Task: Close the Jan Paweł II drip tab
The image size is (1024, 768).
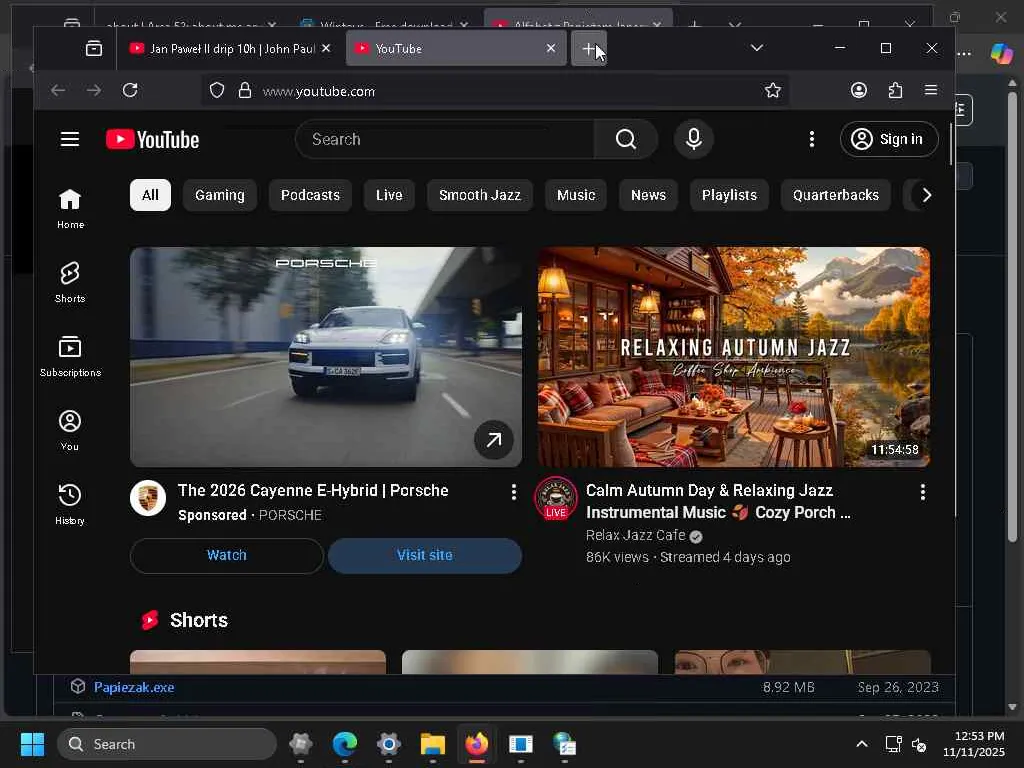Action: pyautogui.click(x=326, y=48)
